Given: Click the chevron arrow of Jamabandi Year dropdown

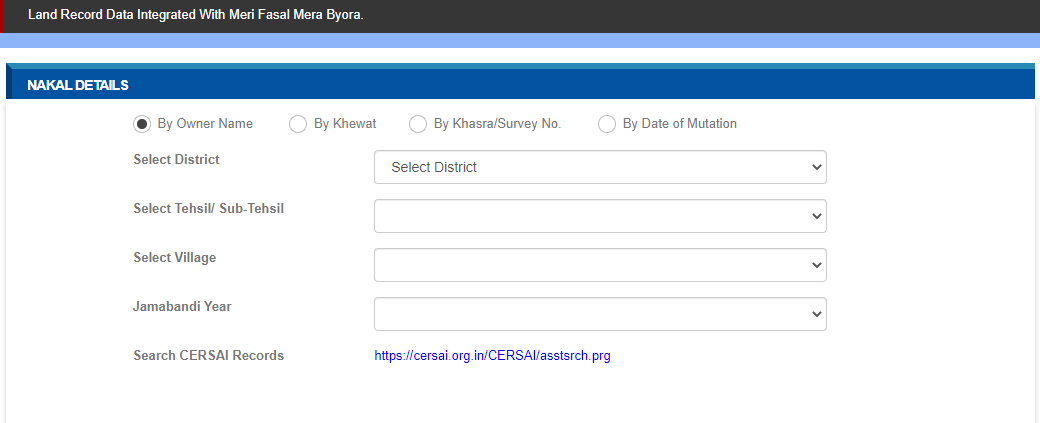Looking at the screenshot, I should pyautogui.click(x=816, y=314).
